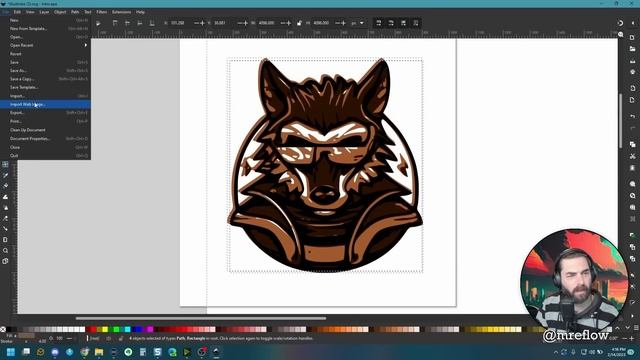Screen dimensions: 640x360
Task: Open Chrome from the taskbar
Action: click(x=84, y=352)
